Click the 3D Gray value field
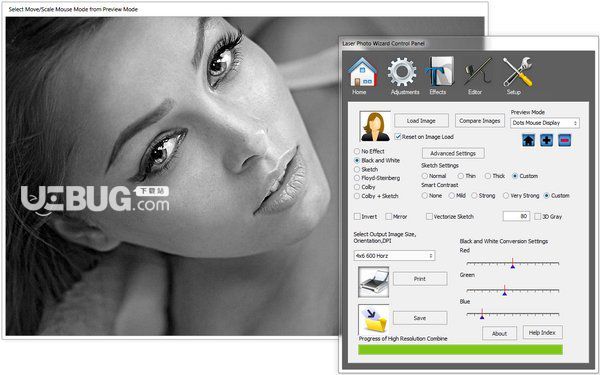 click(x=516, y=216)
